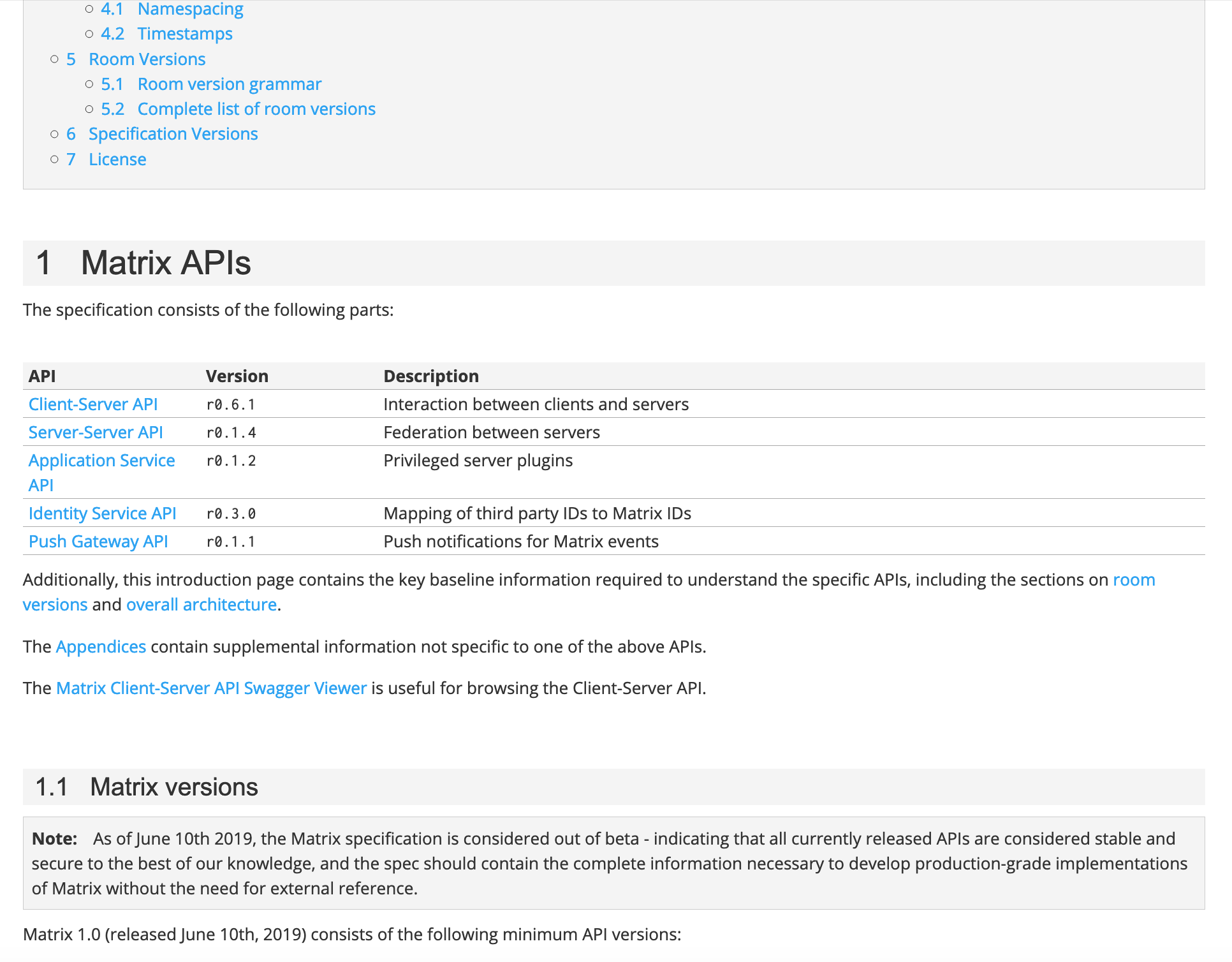View the Complete list of room versions
The width and height of the screenshot is (1232, 962).
click(x=256, y=108)
